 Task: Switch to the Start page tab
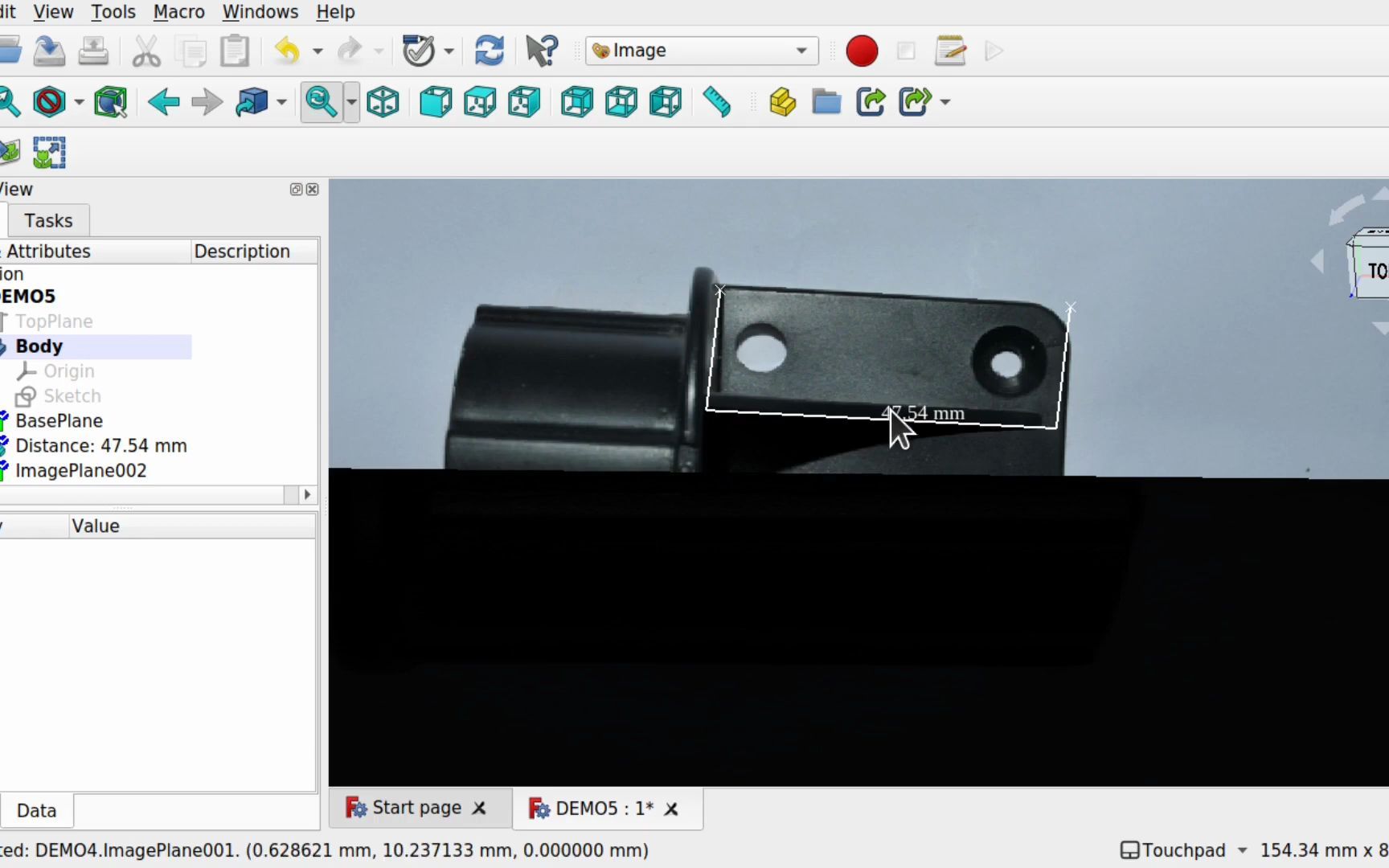[417, 807]
